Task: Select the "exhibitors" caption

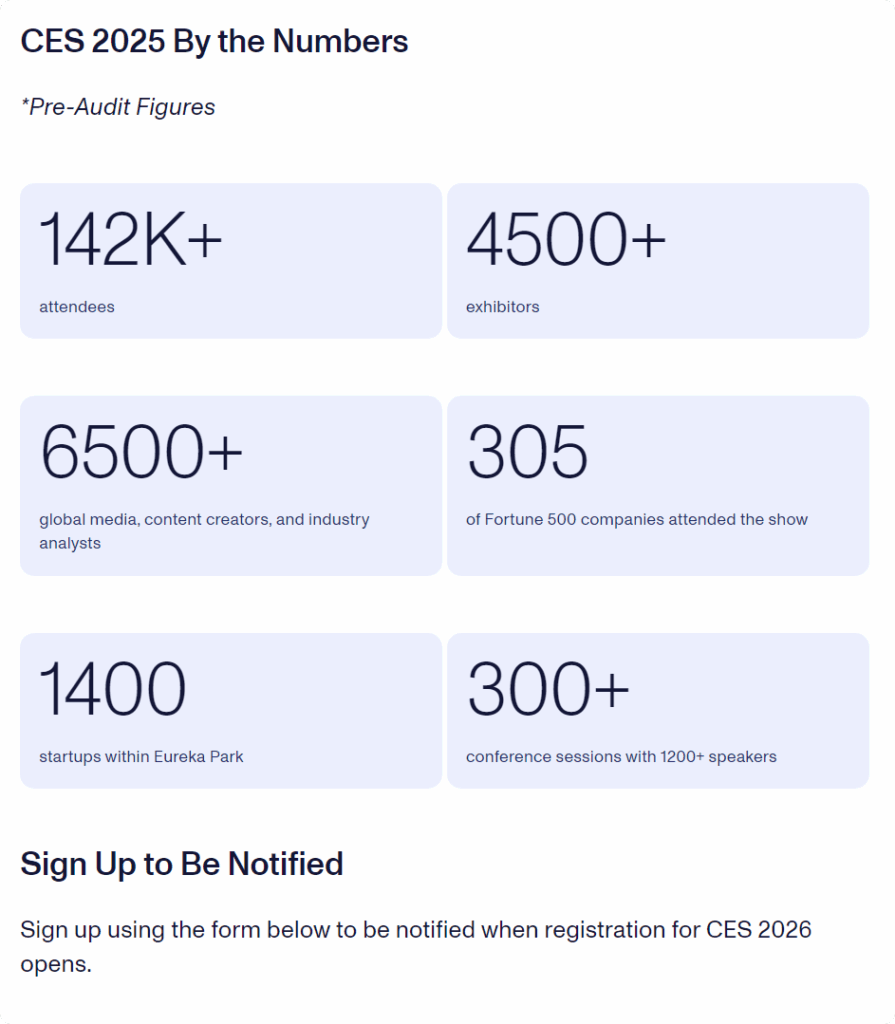Action: pyautogui.click(x=502, y=307)
